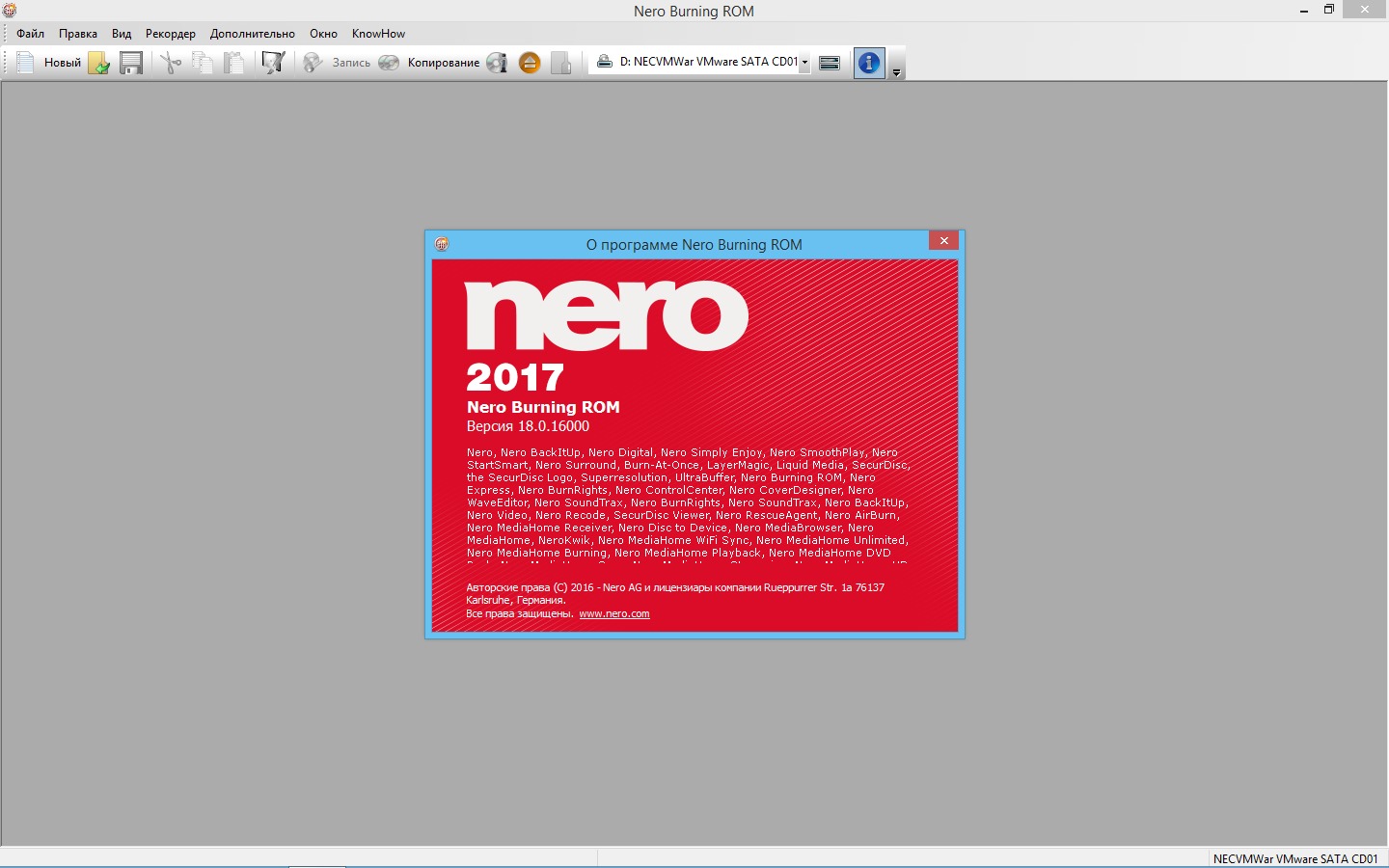Click the Nero icon in About dialog title
The height and width of the screenshot is (868, 1389).
click(x=442, y=244)
